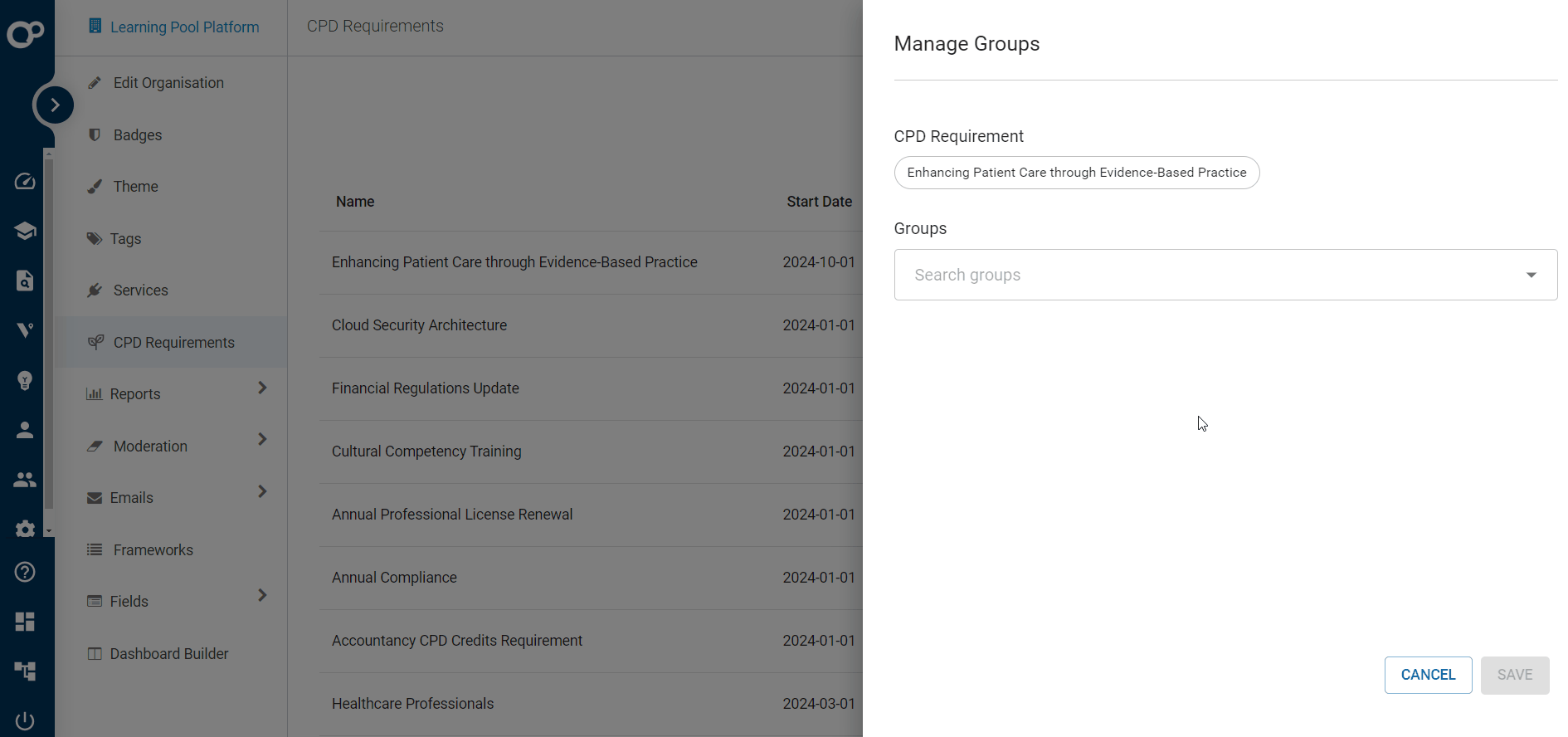1568x737 pixels.
Task: Click the tags icon beside Tags
Action: pyautogui.click(x=95, y=239)
